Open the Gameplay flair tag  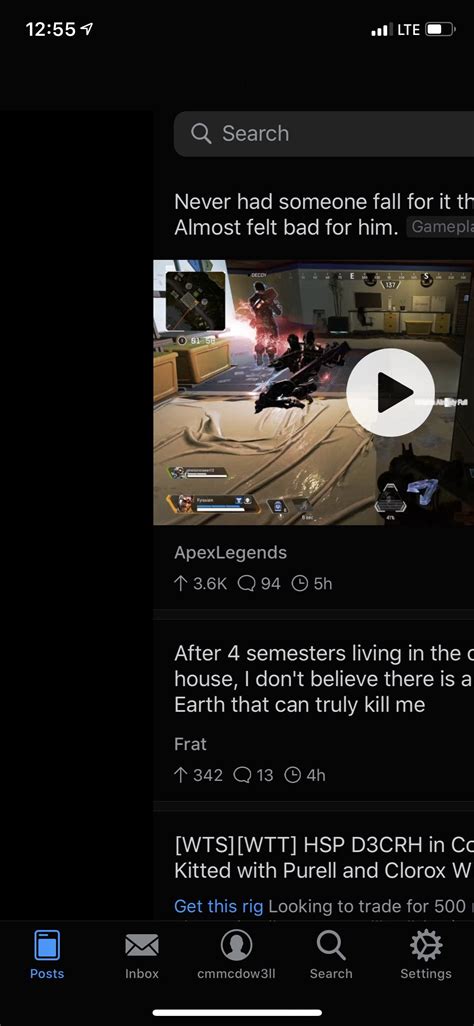click(440, 227)
